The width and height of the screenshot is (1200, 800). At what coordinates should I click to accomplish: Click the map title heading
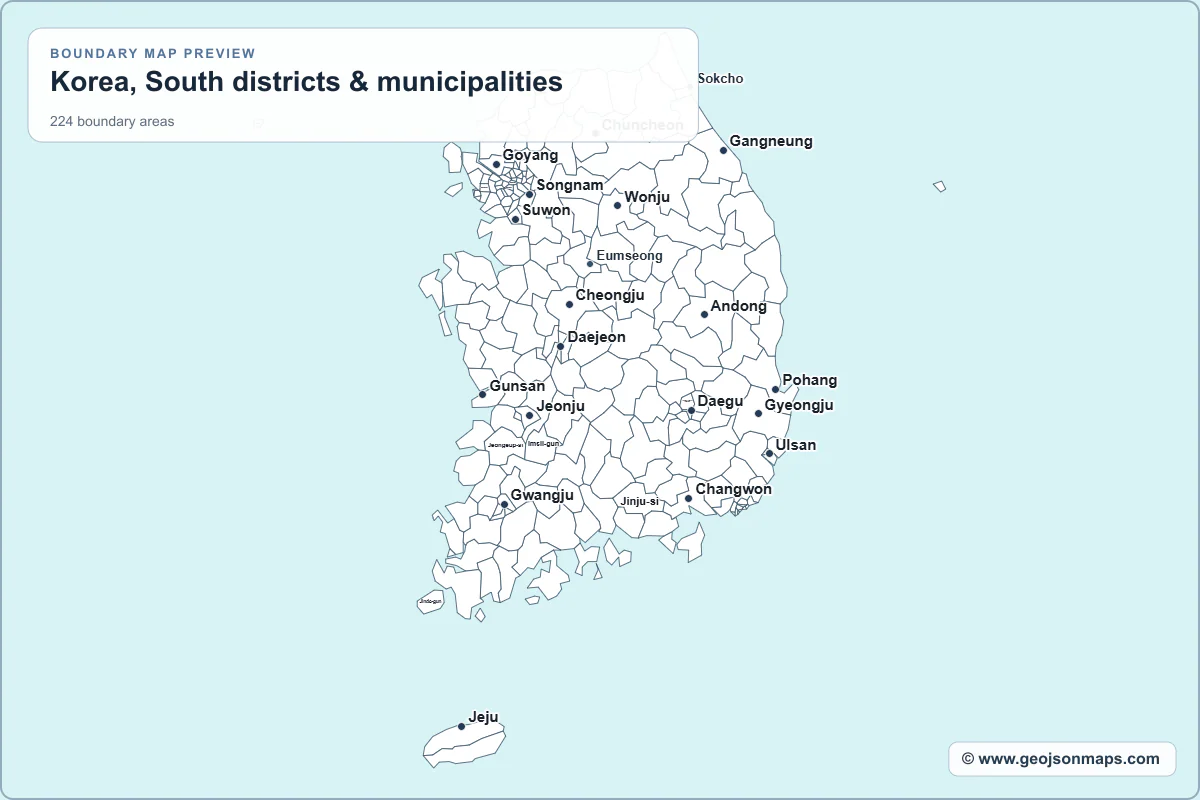[306, 82]
